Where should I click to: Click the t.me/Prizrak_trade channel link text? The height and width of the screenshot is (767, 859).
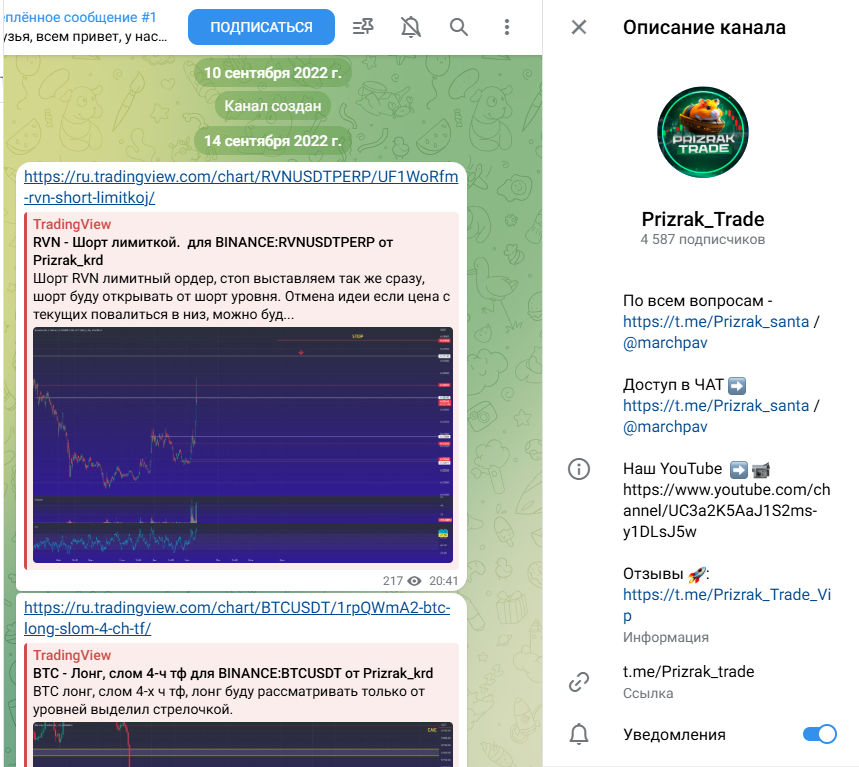click(689, 672)
